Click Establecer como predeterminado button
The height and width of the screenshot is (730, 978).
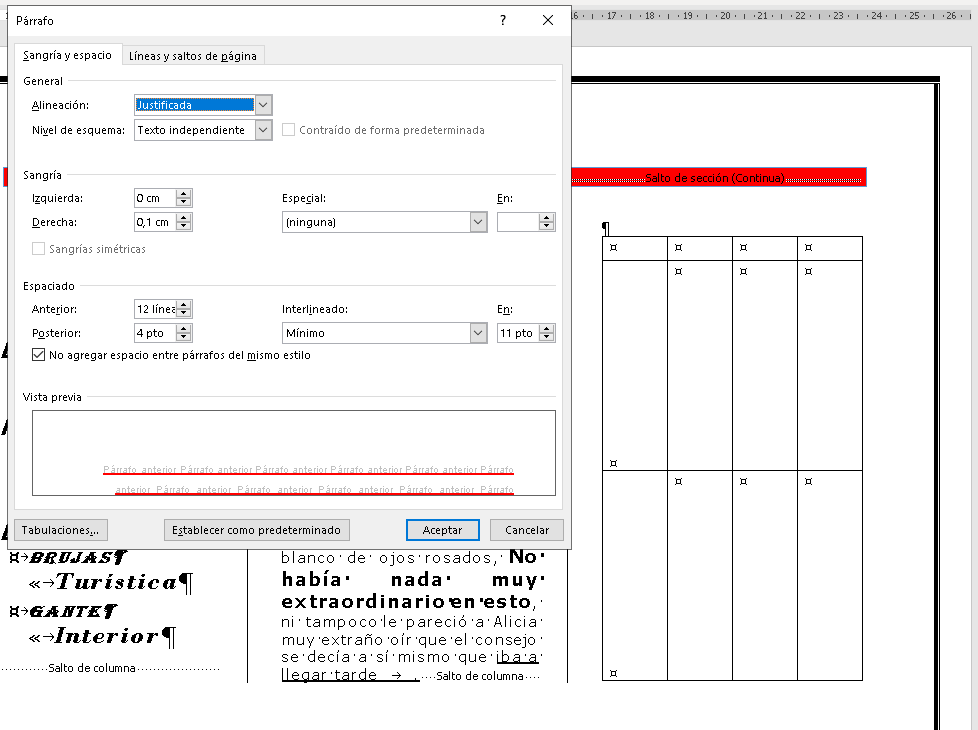click(256, 530)
